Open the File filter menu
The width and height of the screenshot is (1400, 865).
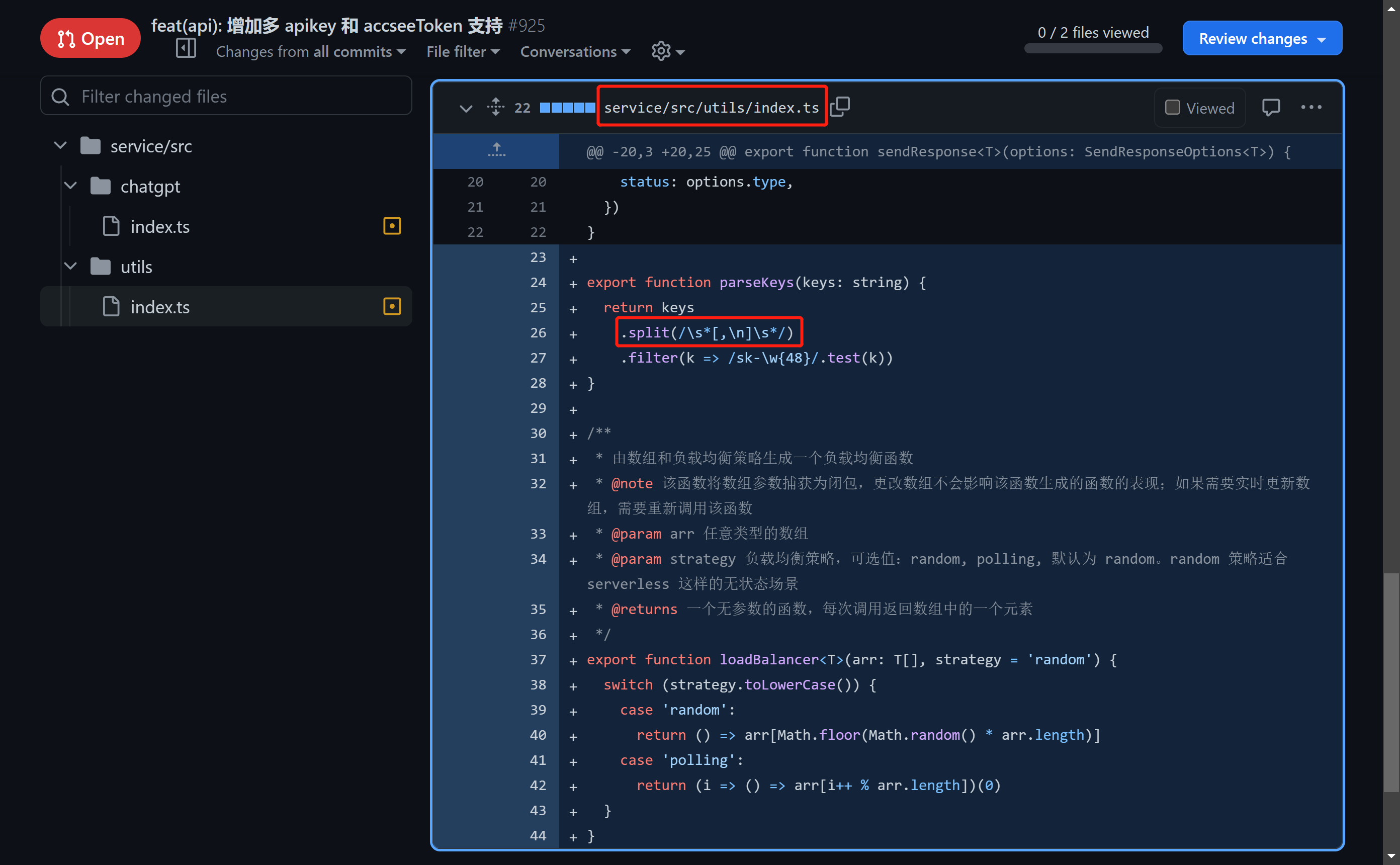[x=463, y=52]
